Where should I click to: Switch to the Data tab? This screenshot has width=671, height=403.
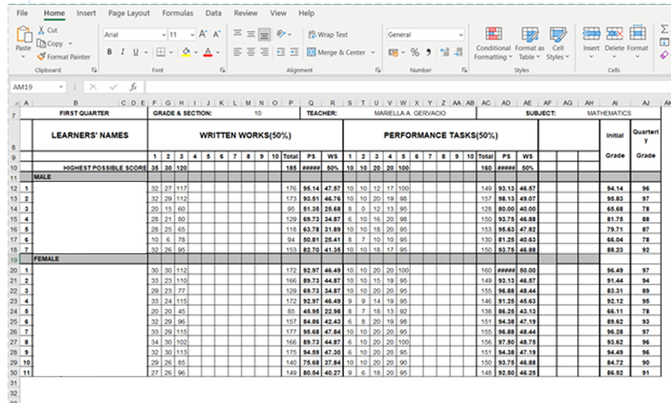coord(213,13)
